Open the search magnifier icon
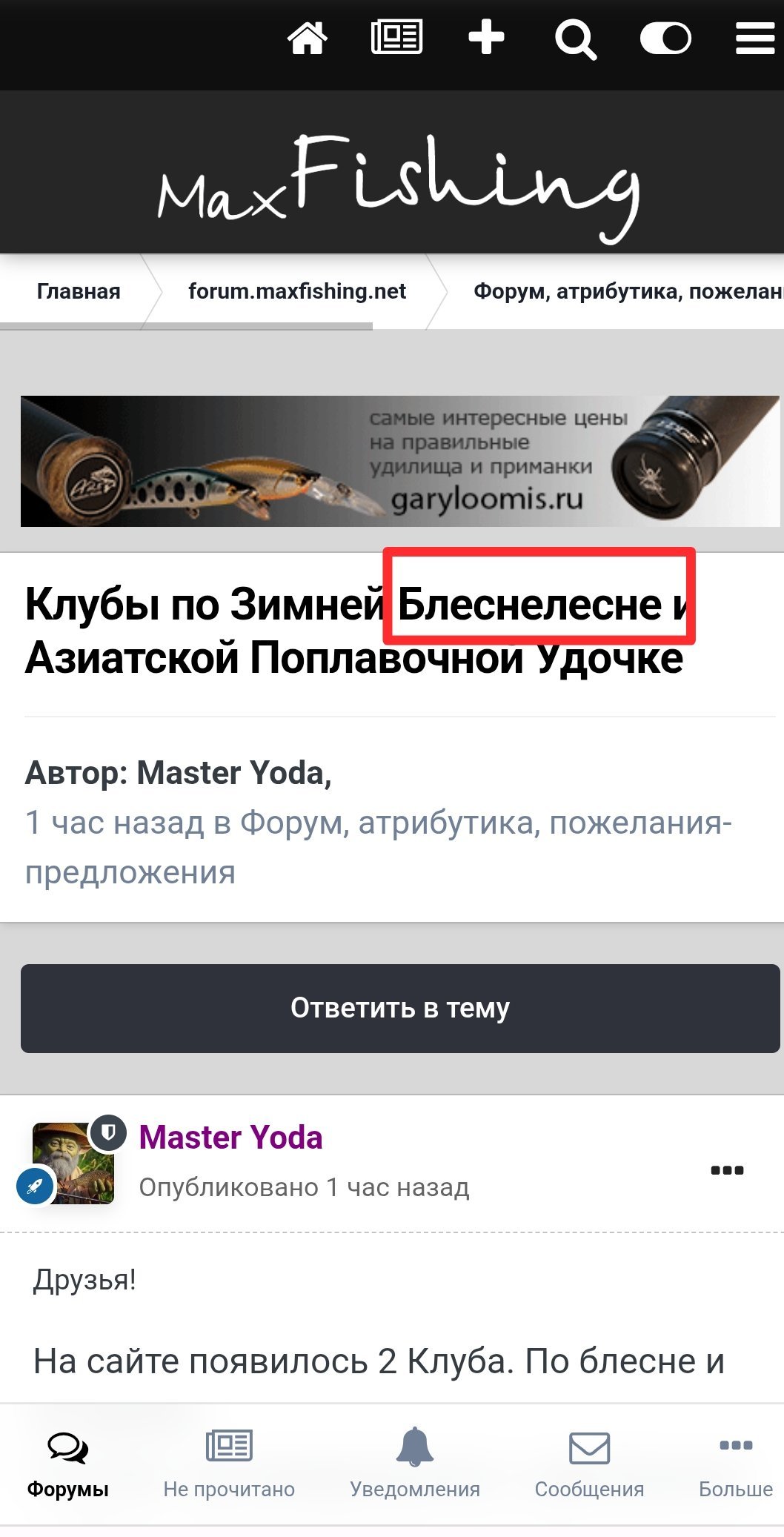The width and height of the screenshot is (784, 1537). click(576, 39)
